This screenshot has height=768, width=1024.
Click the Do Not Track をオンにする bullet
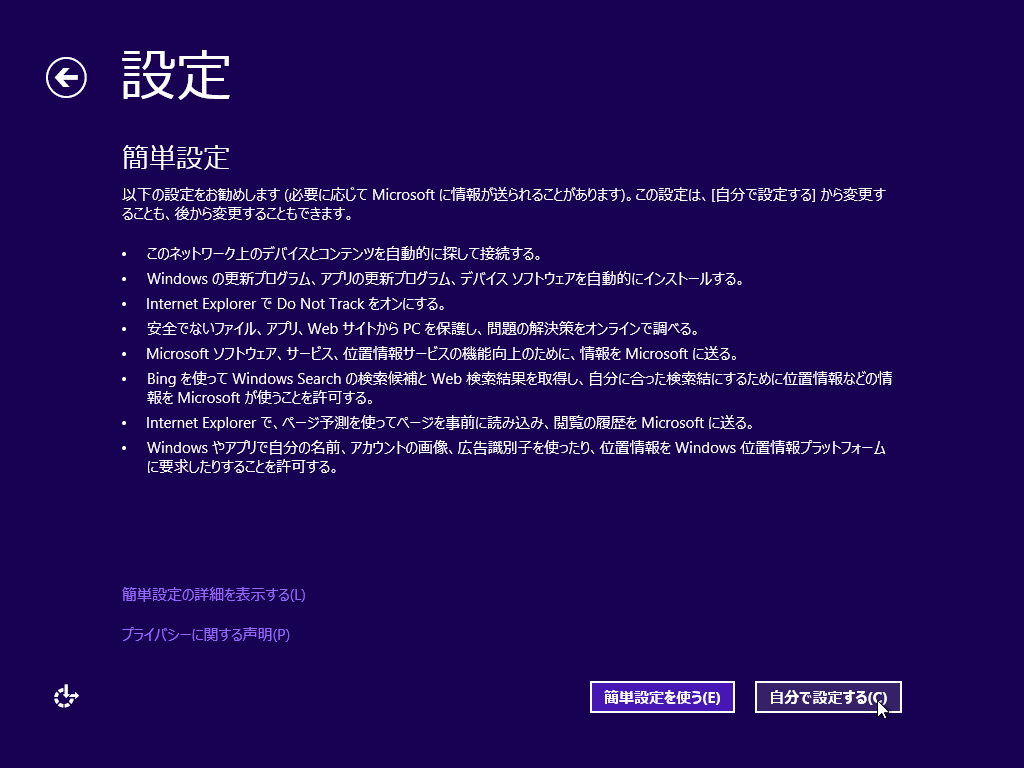tap(296, 304)
